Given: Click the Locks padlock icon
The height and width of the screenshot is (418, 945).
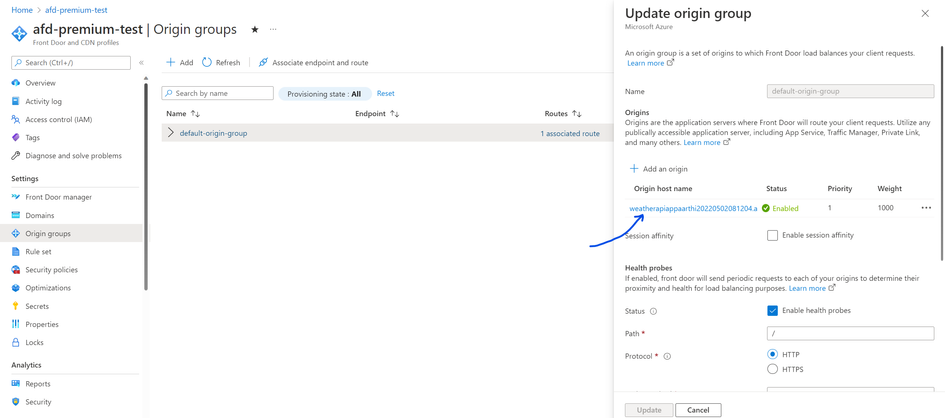Looking at the screenshot, I should click(16, 342).
